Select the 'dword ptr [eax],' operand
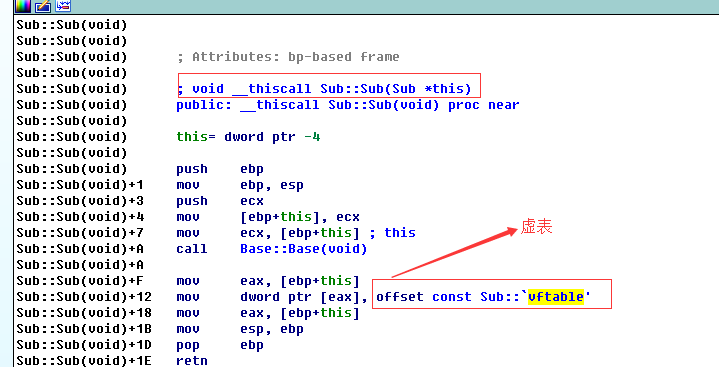The width and height of the screenshot is (719, 367). click(304, 297)
